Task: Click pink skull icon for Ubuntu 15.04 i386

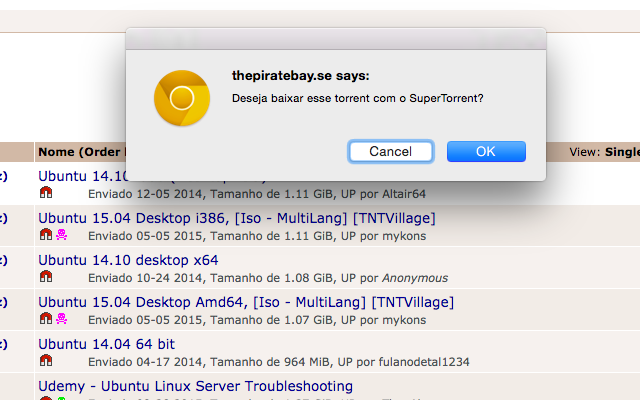Action: tap(62, 235)
